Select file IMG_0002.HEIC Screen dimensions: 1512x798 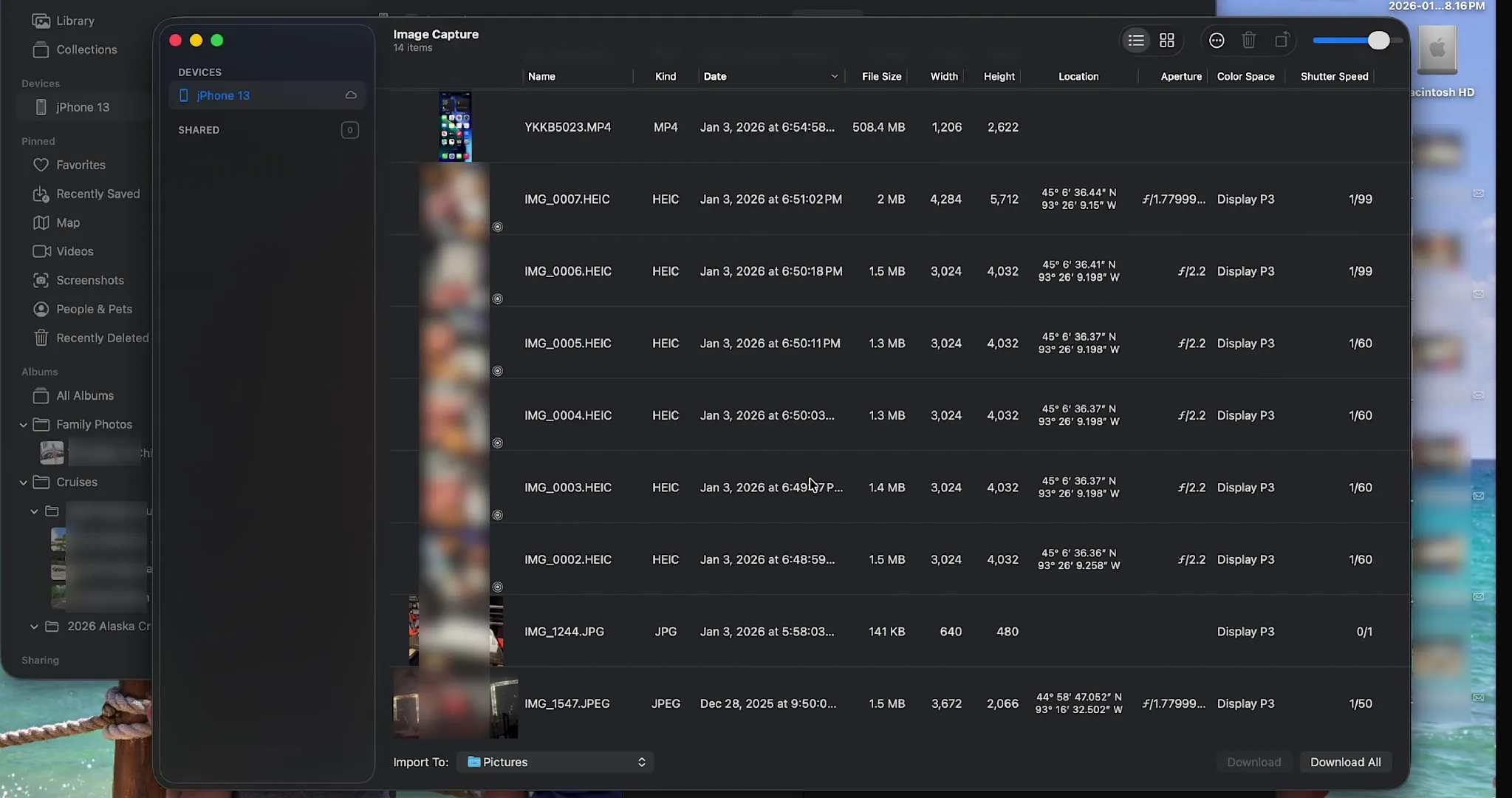coord(567,559)
